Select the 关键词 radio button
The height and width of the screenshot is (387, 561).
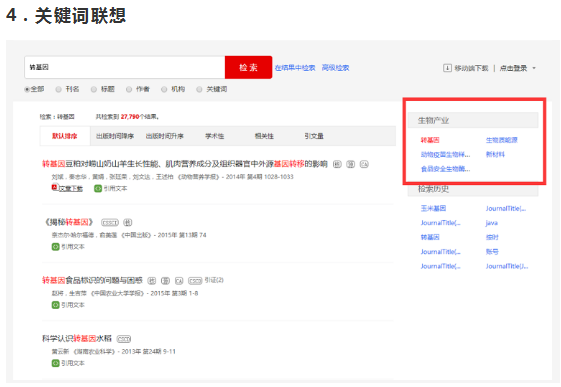(x=199, y=89)
